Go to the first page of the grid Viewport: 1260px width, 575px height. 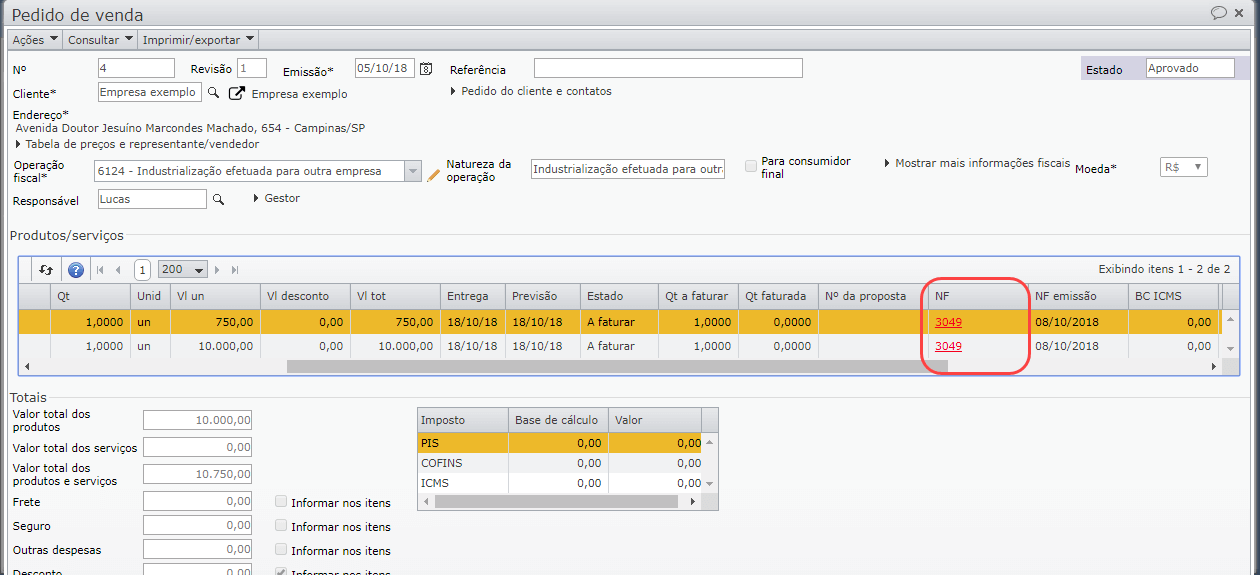click(100, 269)
